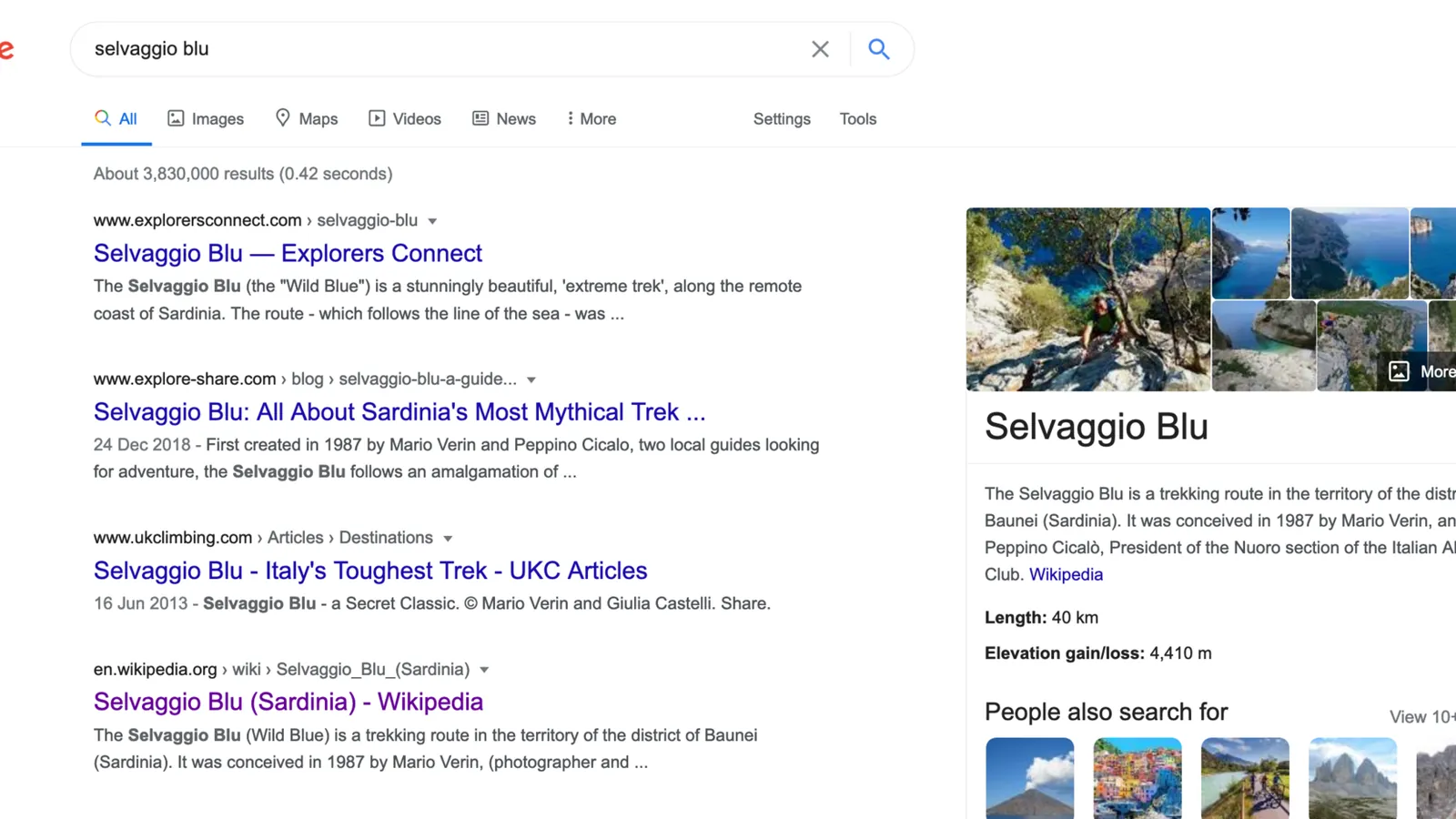1456x819 pixels.
Task: Open large climber photo in knowledge panel
Action: [1088, 299]
